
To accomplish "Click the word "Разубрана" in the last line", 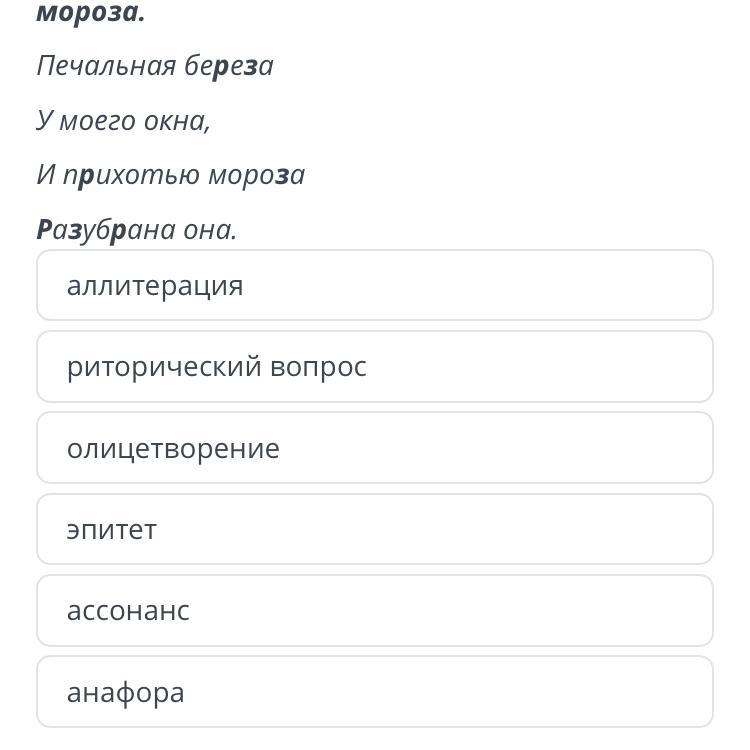I will point(106,230).
